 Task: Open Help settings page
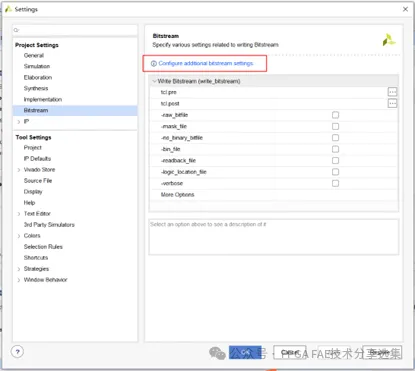29,203
